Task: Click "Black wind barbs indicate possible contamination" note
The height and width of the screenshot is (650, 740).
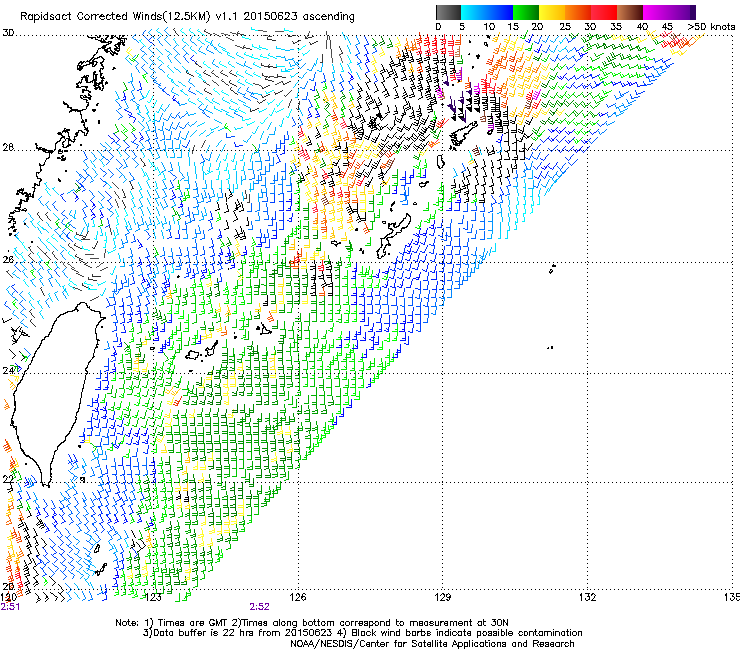Action: [x=467, y=633]
